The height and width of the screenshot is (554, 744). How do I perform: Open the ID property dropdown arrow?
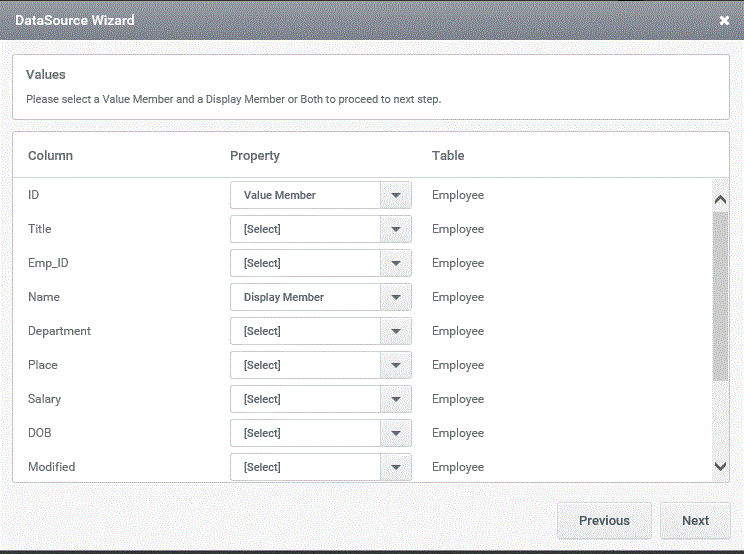pyautogui.click(x=396, y=195)
